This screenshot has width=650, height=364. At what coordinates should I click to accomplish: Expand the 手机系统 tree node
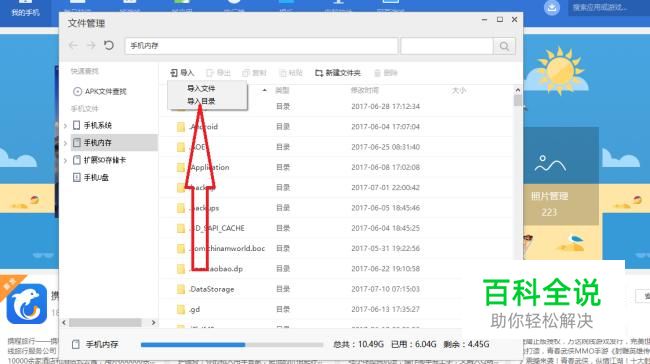[x=65, y=126]
